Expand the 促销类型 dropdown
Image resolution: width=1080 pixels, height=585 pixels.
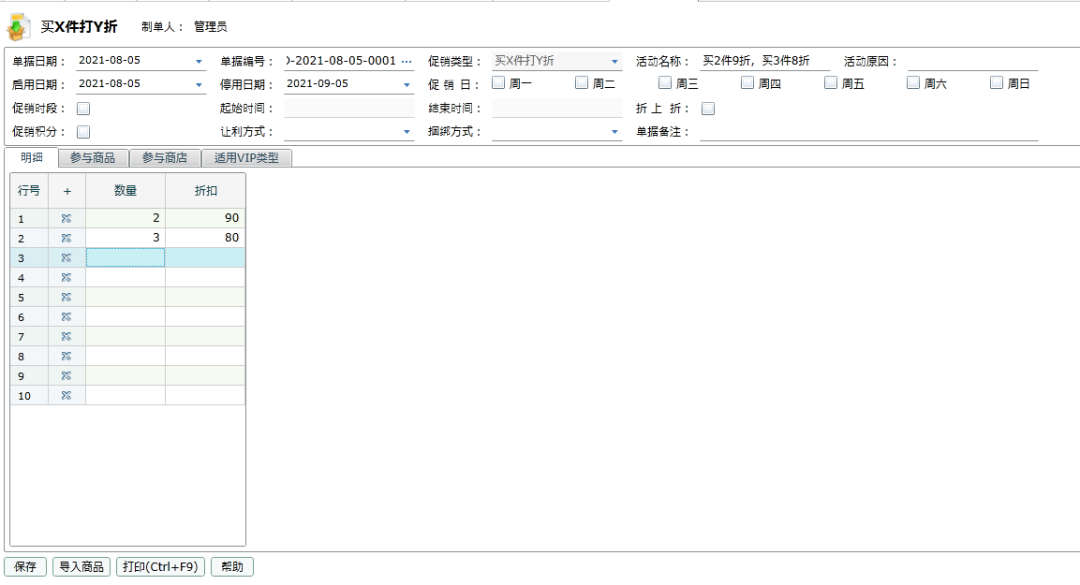pyautogui.click(x=614, y=61)
